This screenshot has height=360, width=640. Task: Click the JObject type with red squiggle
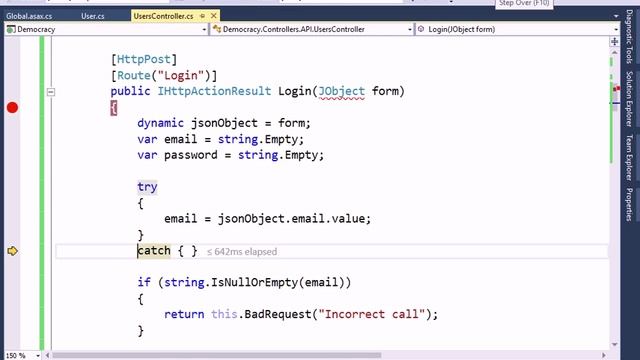341,91
